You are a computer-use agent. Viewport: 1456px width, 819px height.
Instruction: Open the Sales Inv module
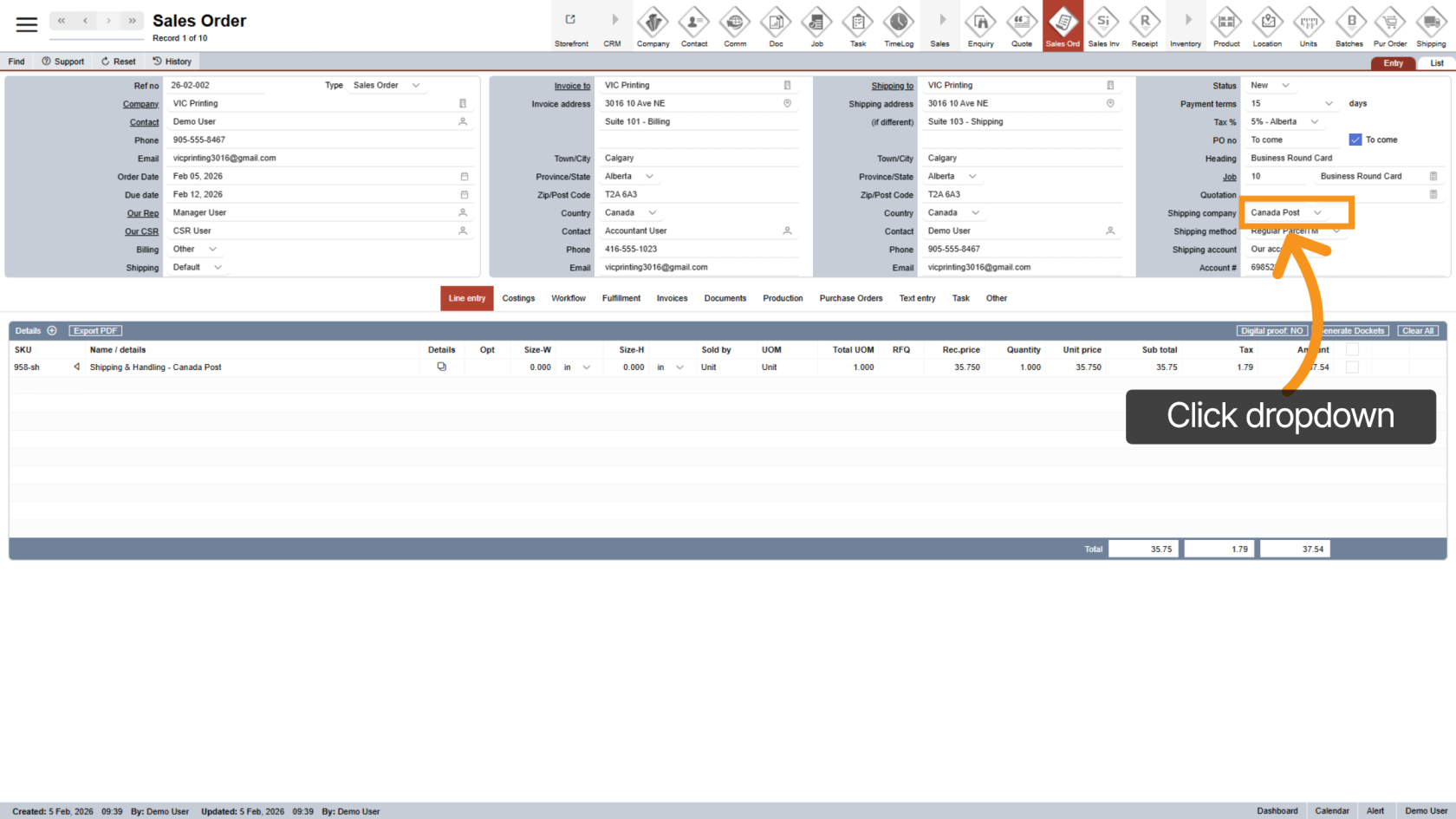[x=1103, y=26]
